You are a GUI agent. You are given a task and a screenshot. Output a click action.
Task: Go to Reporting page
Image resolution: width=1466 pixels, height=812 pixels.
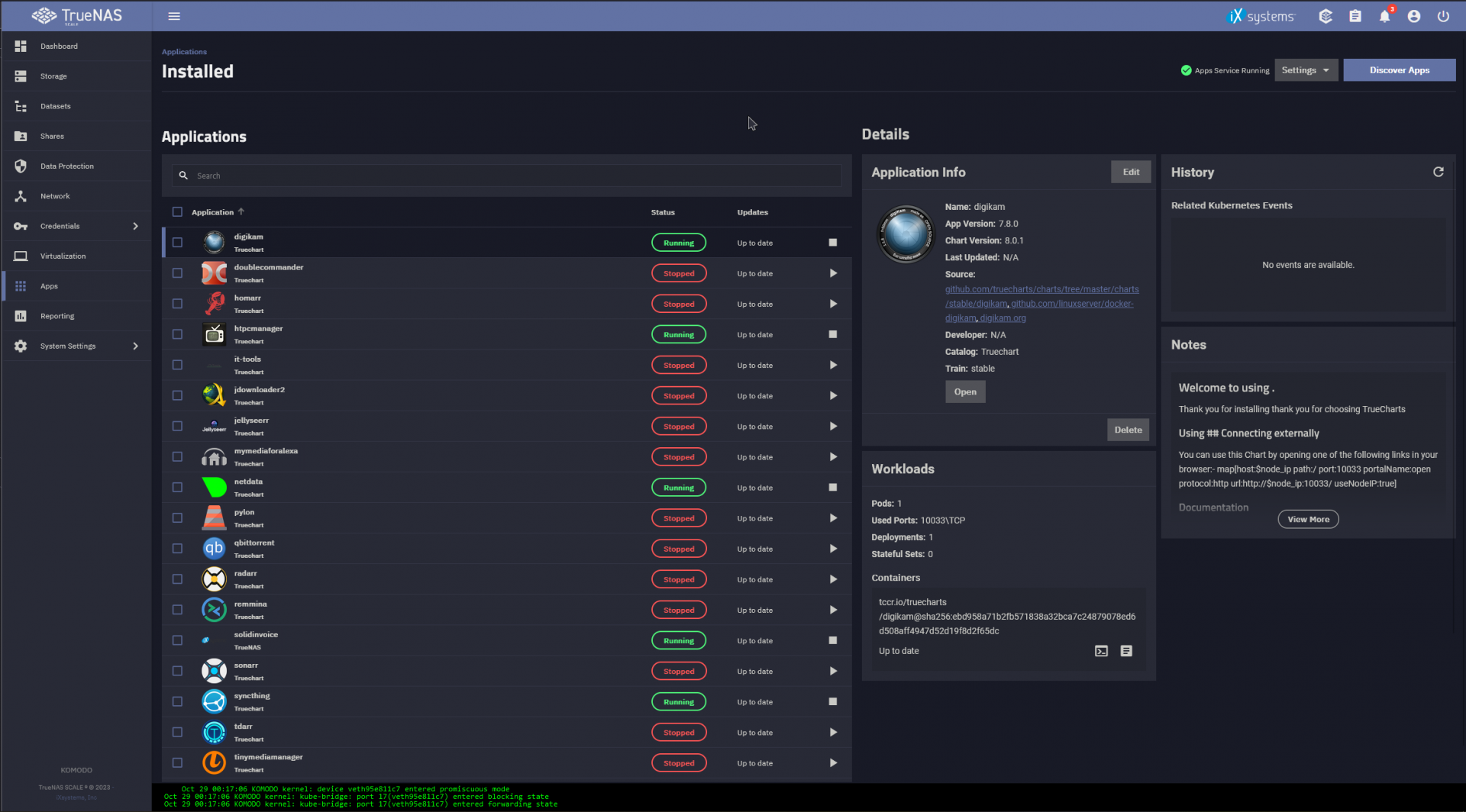pos(76,316)
